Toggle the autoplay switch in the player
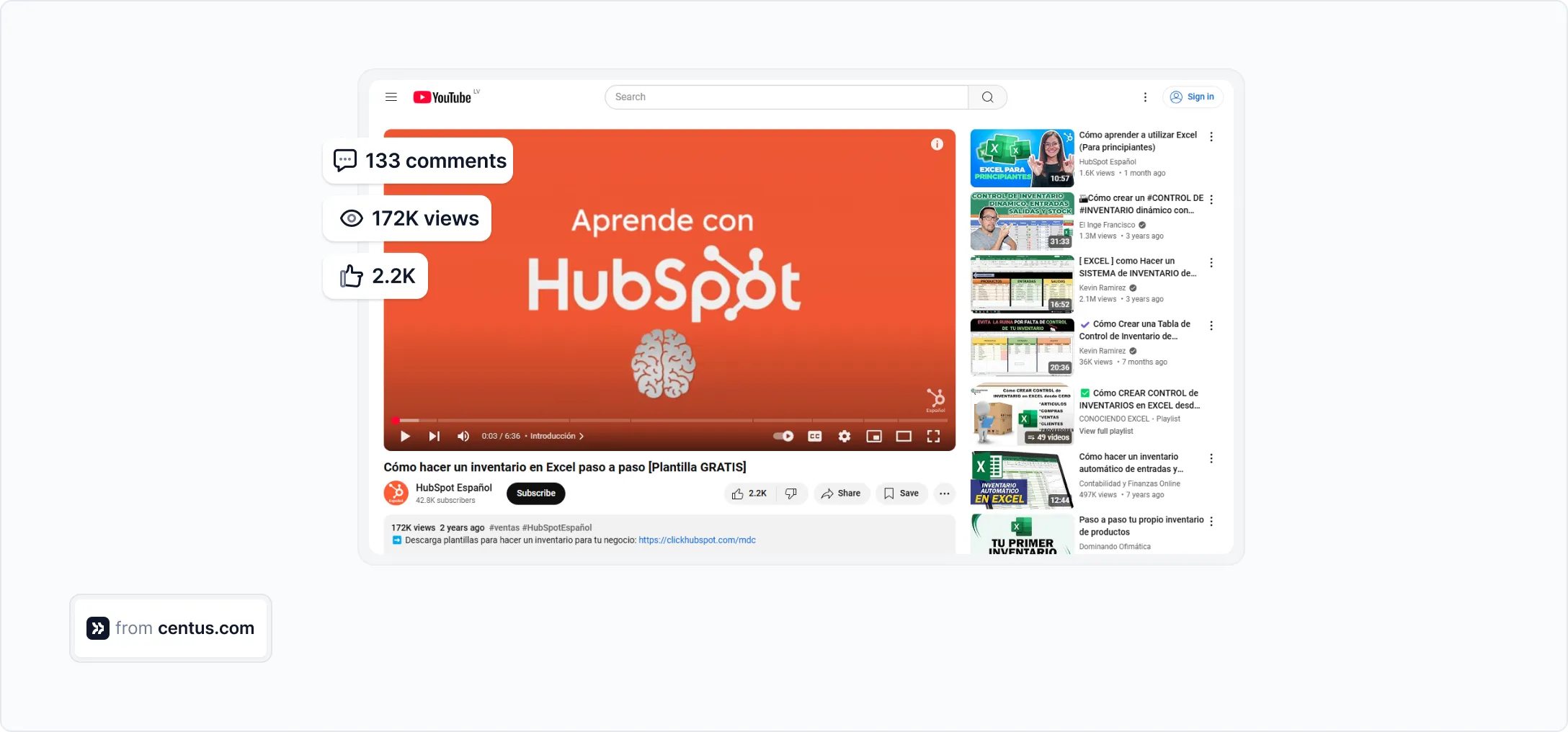 tap(783, 436)
